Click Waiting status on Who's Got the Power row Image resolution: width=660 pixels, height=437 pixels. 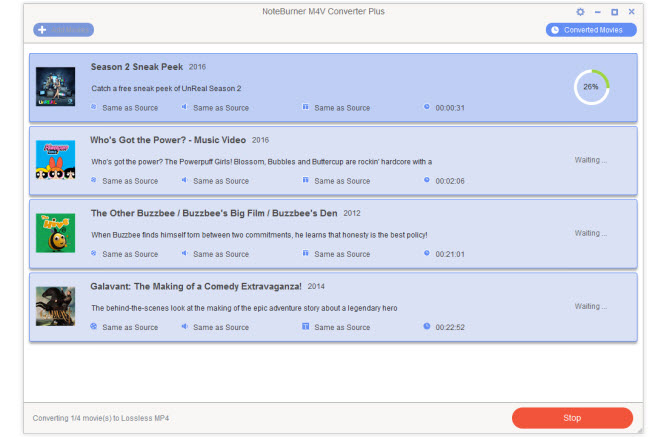pos(591,160)
